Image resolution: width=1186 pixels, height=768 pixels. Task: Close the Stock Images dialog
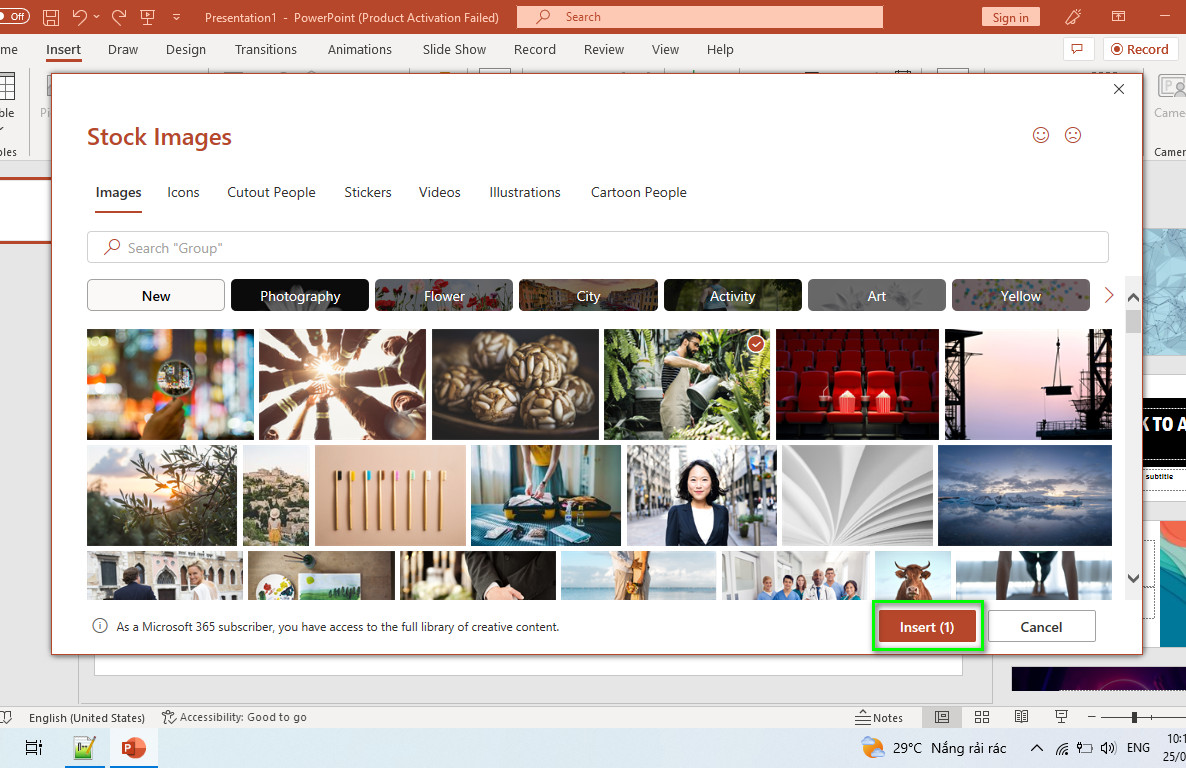(1119, 89)
